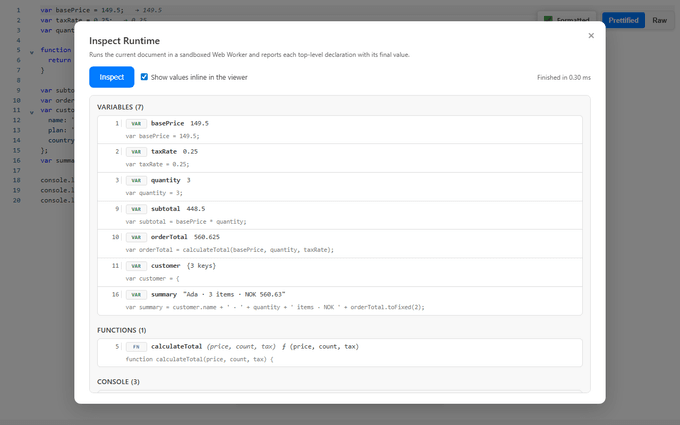The width and height of the screenshot is (680, 425).
Task: Click the VAR badge next to orderTotal
Action: [136, 237]
